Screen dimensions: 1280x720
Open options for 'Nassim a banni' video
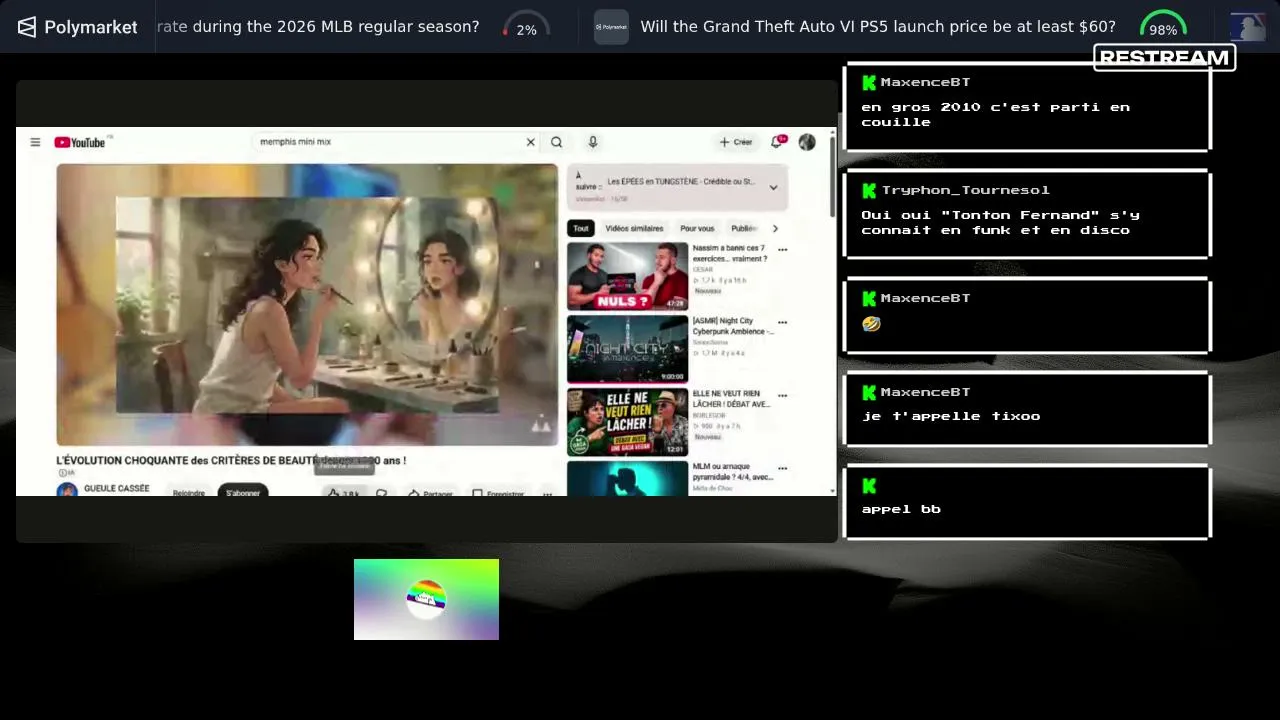[782, 250]
